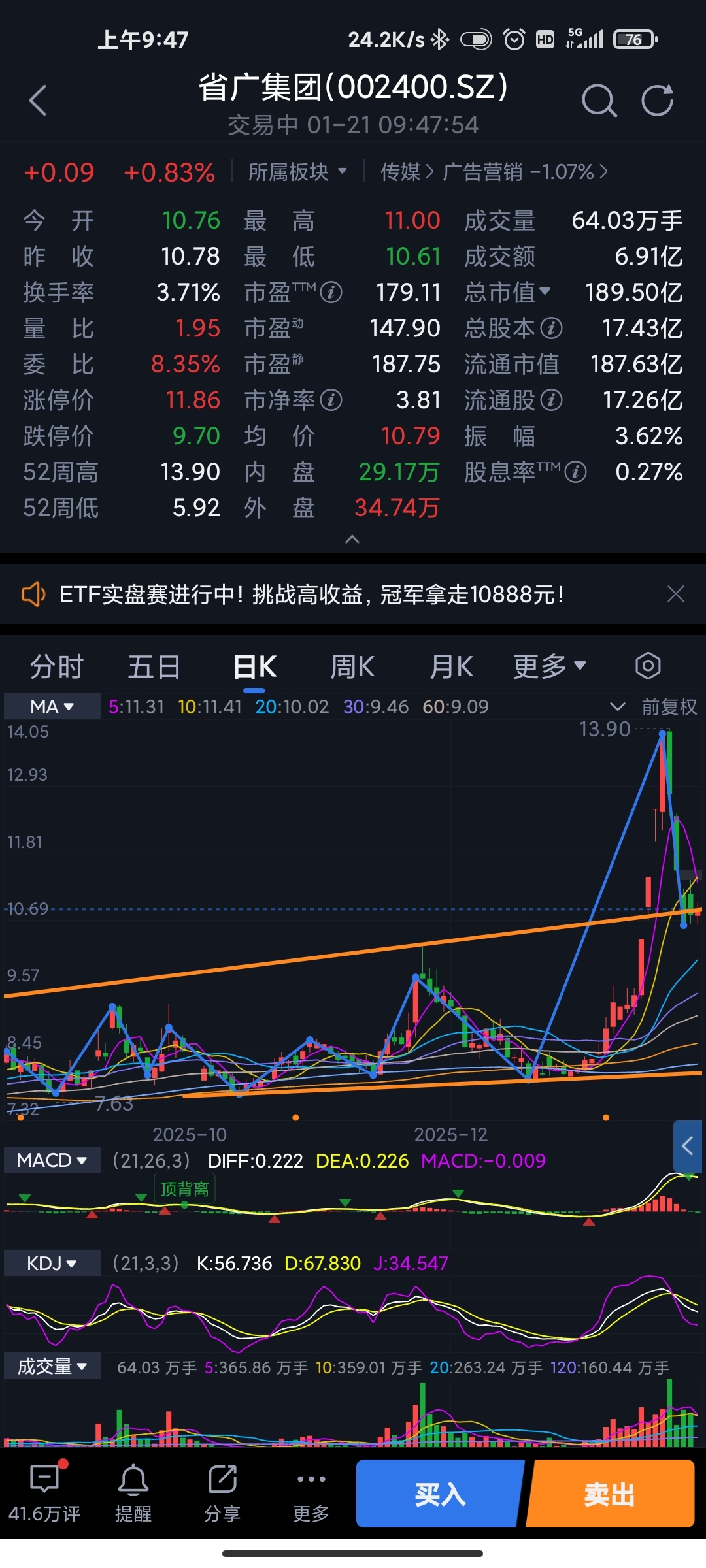Tap the orange 卖出 button
The image size is (706, 1568).
tap(611, 1494)
